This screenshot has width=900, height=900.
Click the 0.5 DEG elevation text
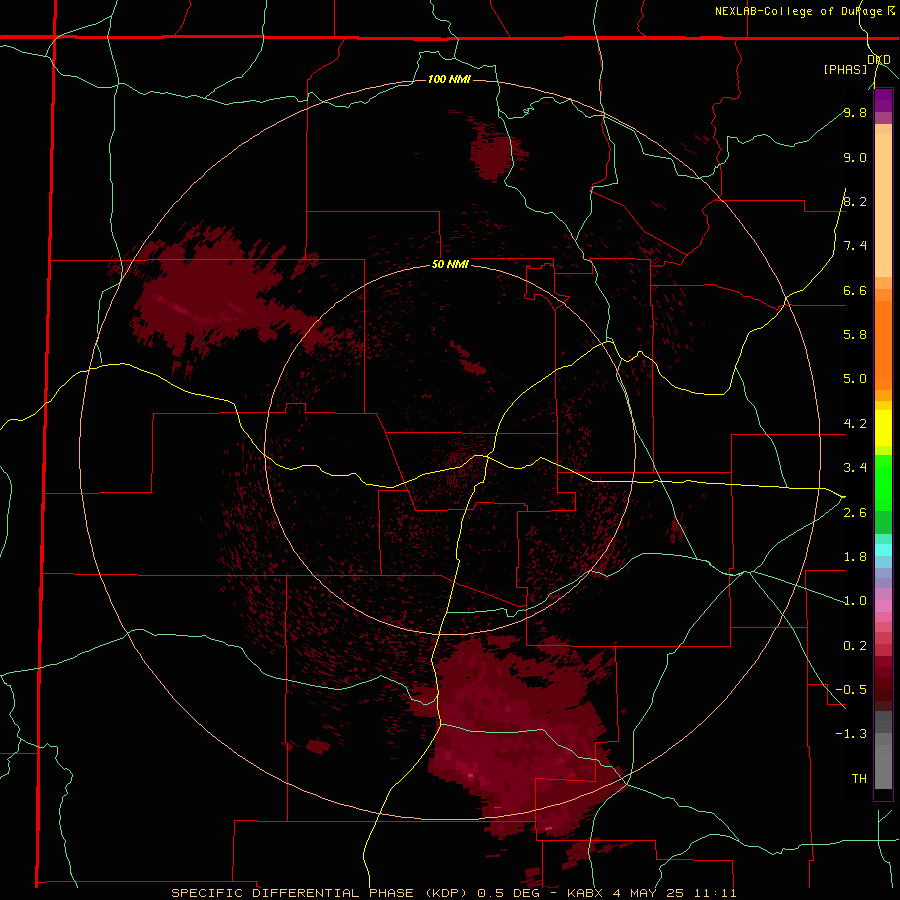(x=507, y=893)
